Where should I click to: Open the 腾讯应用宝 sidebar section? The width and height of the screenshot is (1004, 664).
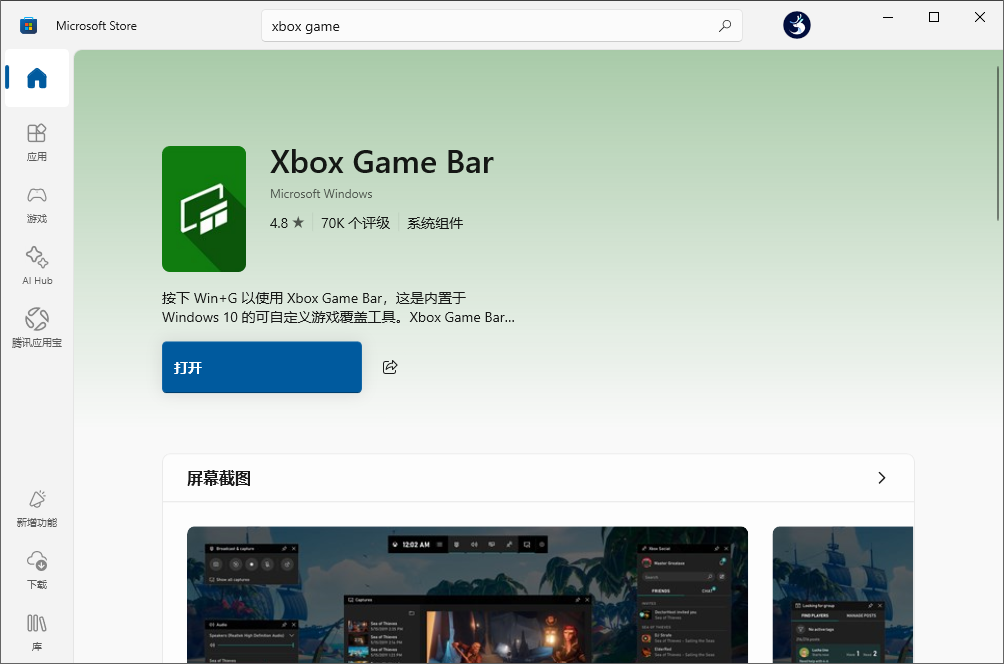coord(36,328)
